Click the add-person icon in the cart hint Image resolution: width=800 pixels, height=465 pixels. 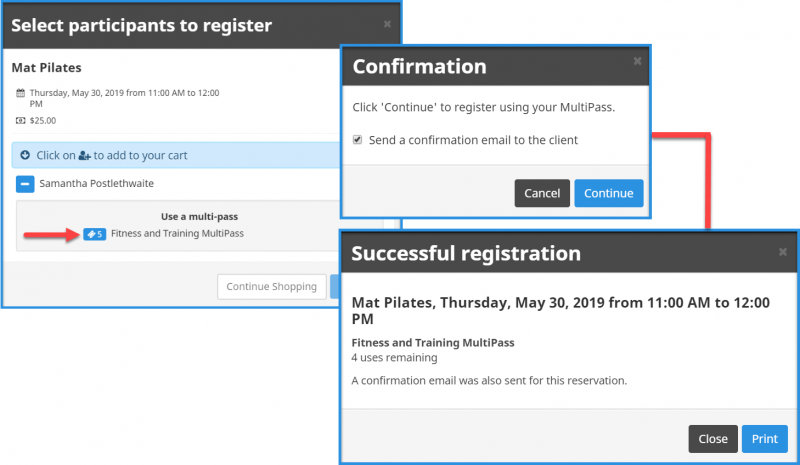85,156
